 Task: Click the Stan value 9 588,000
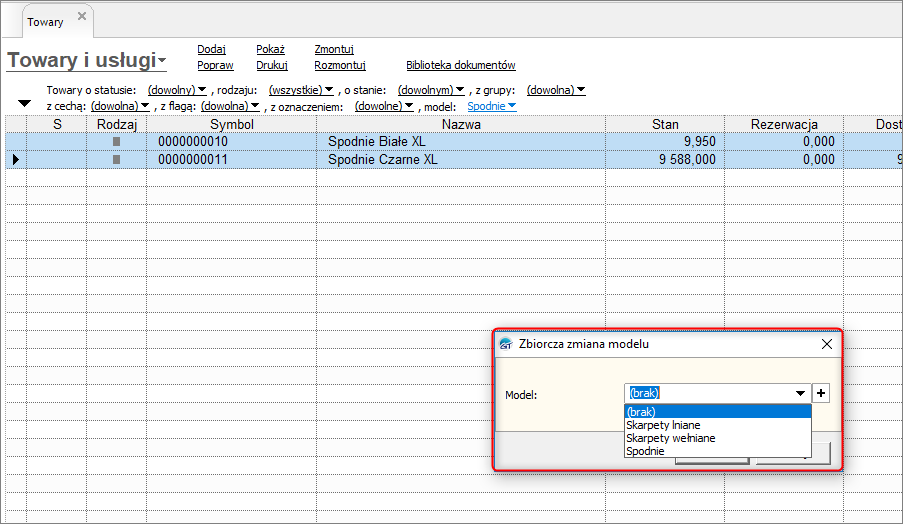tap(687, 160)
